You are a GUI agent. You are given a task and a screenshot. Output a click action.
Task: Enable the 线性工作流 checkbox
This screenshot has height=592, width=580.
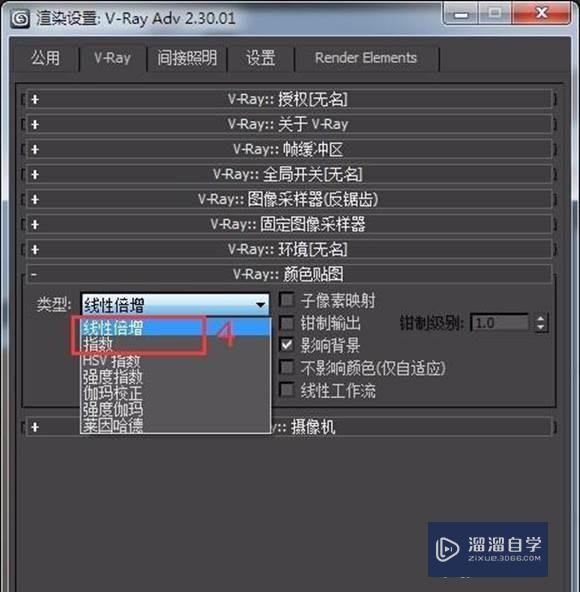(287, 390)
